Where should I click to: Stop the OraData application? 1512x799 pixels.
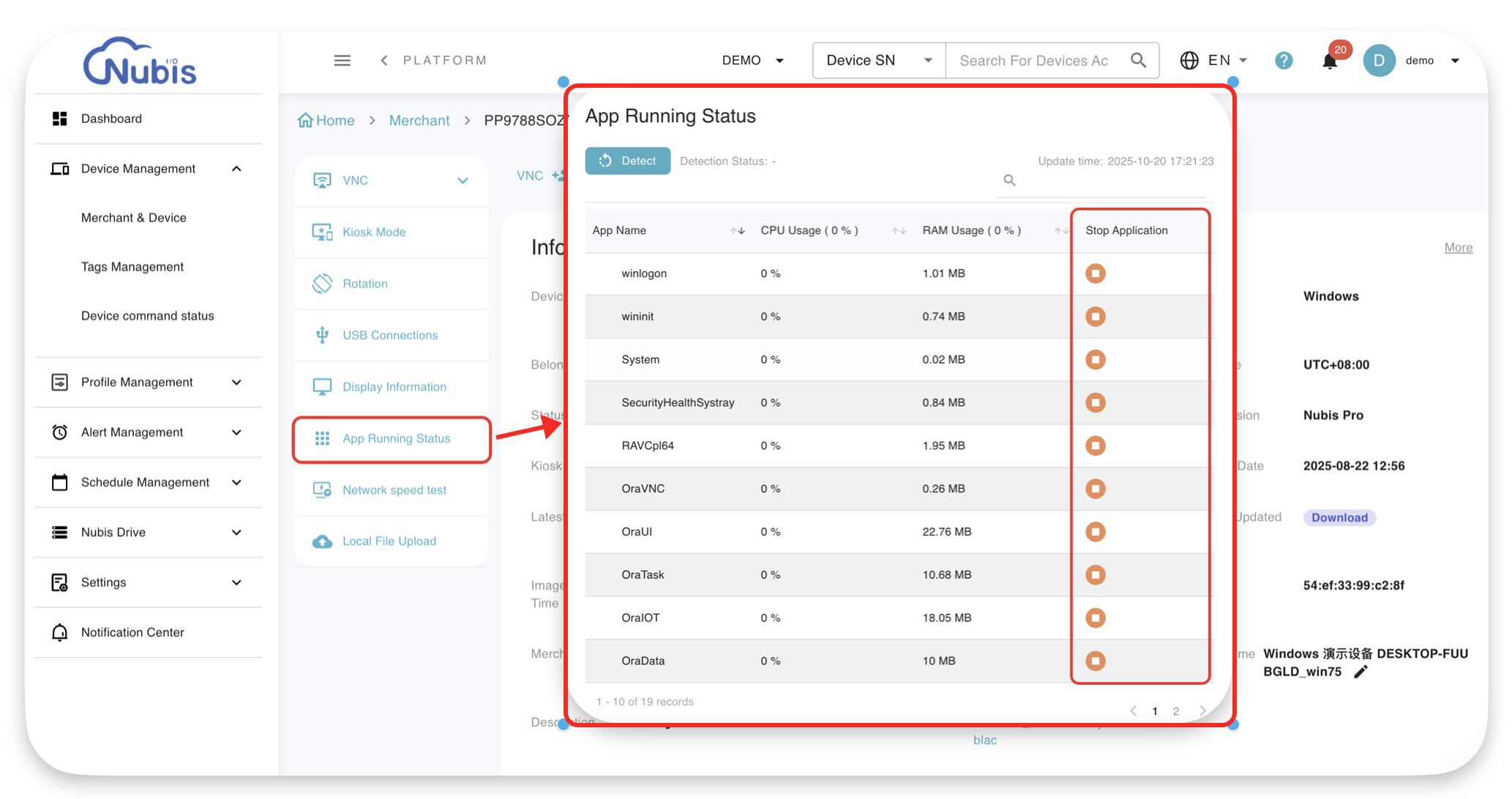point(1095,661)
